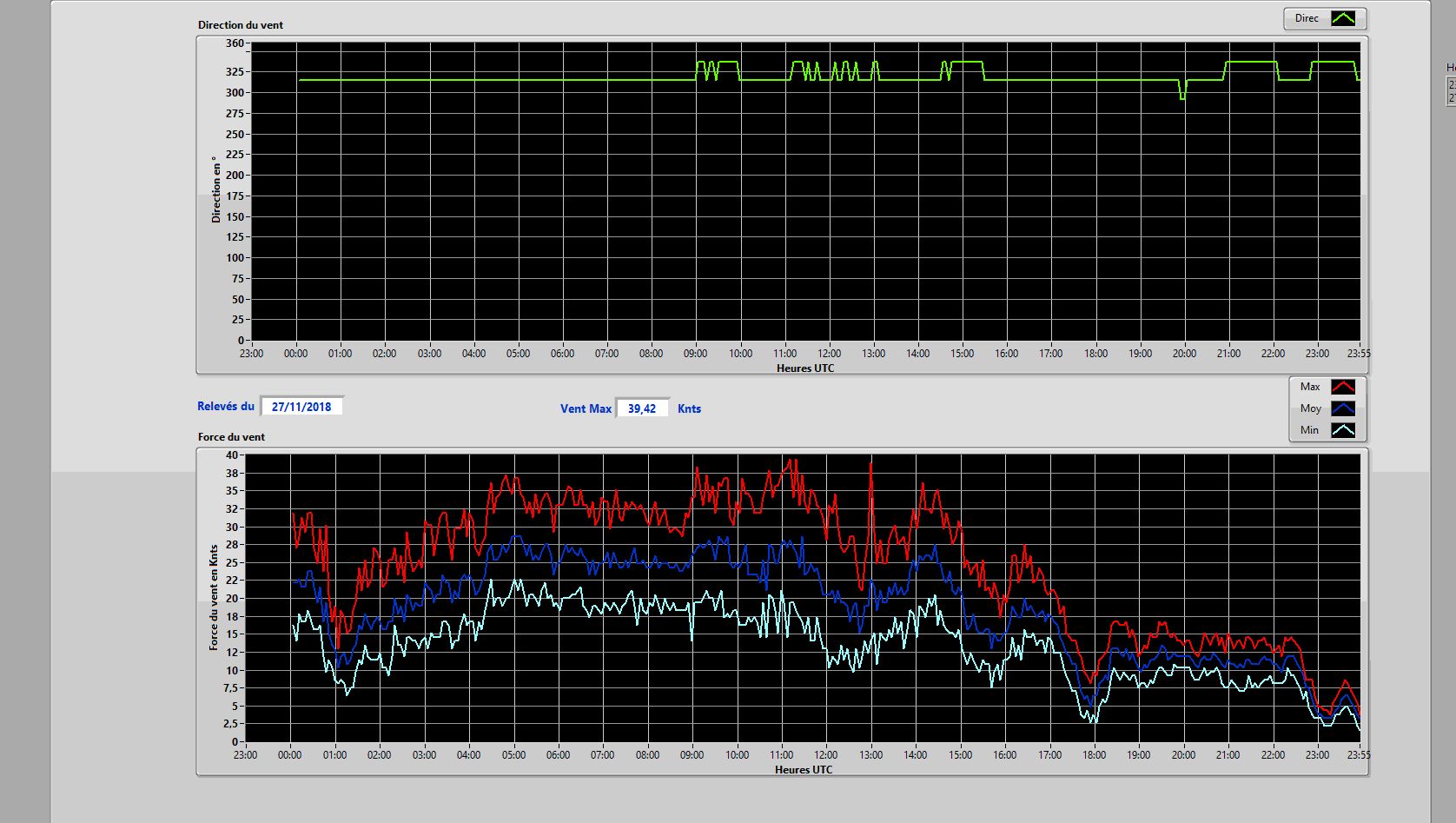Click the 40 value on the force axis
1456x823 pixels.
[x=232, y=455]
